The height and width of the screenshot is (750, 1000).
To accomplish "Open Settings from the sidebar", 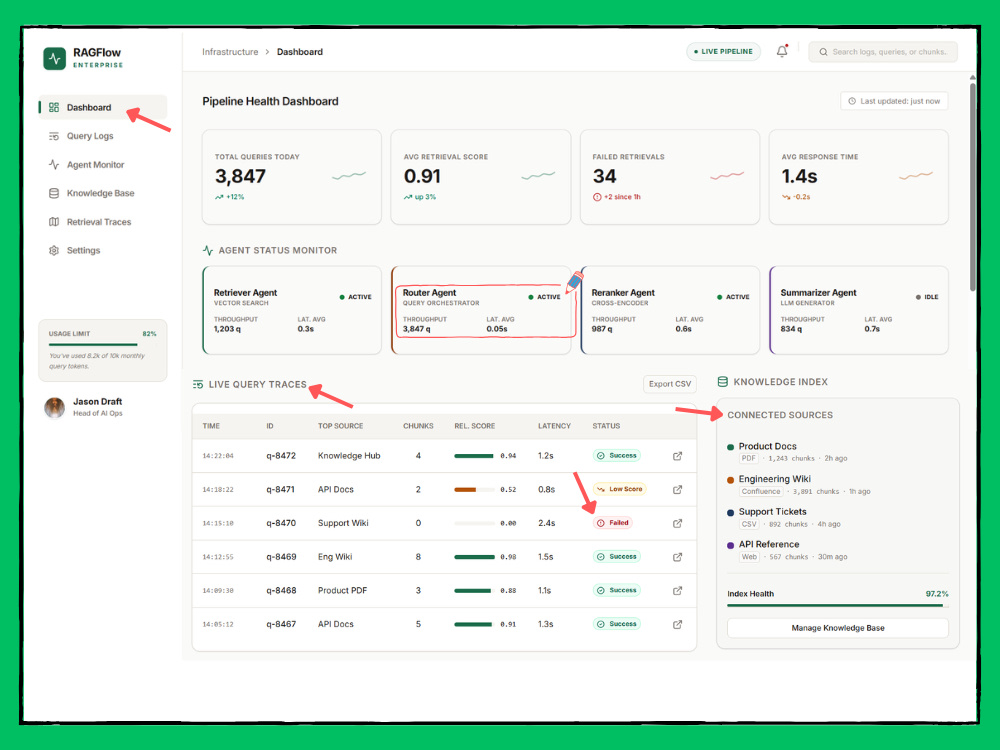I will pos(103,251).
